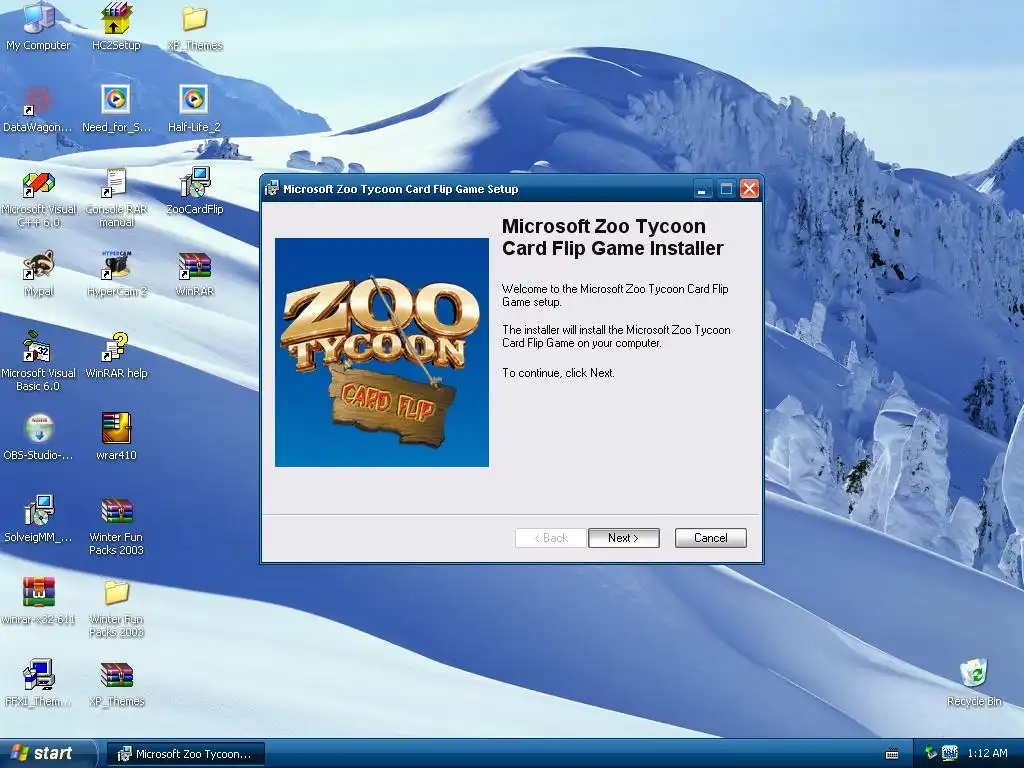Click the installer icon in the setup title bar
This screenshot has width=1024, height=768.
(272, 189)
